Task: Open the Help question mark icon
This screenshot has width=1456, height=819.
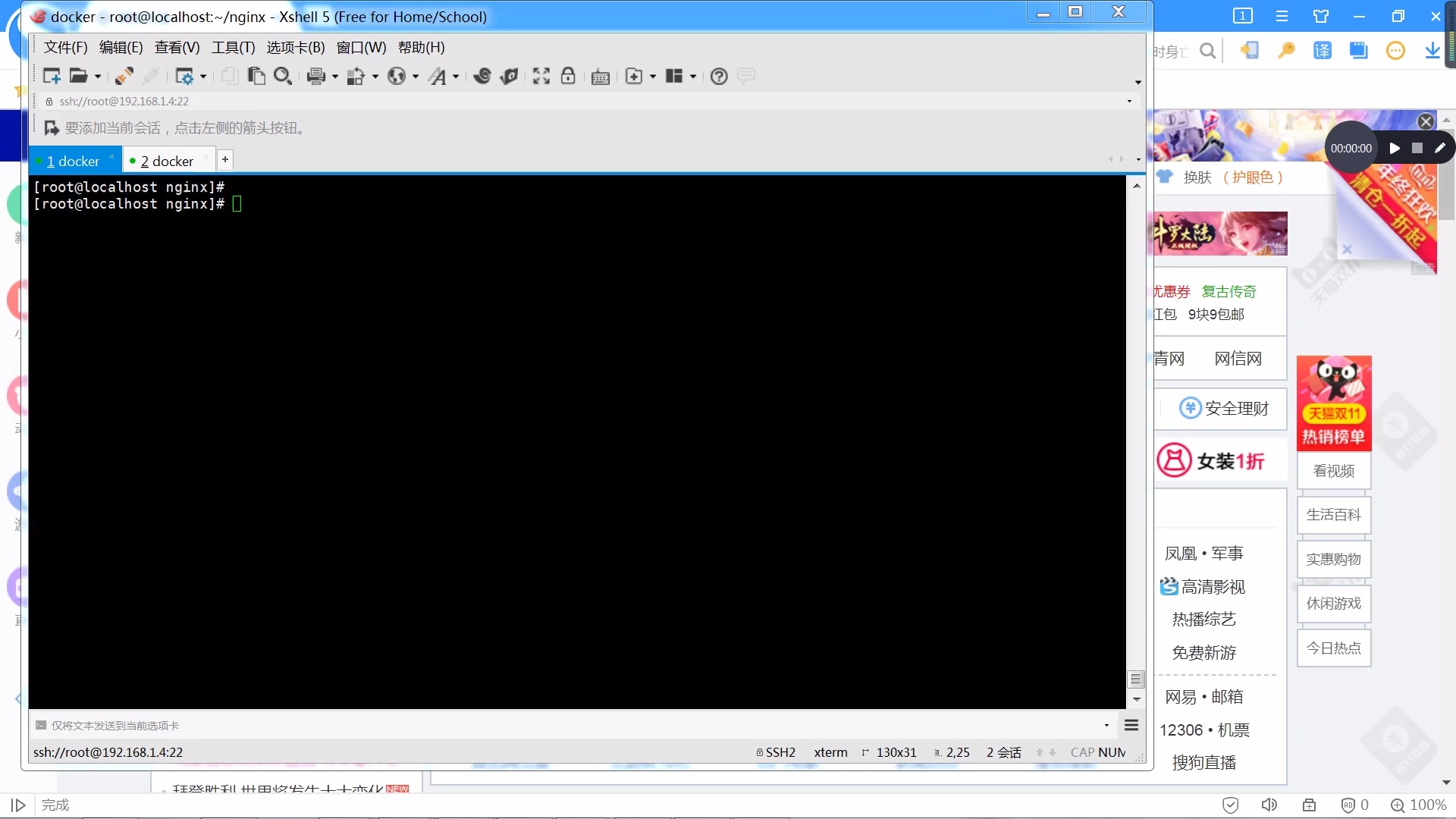Action: pyautogui.click(x=719, y=76)
